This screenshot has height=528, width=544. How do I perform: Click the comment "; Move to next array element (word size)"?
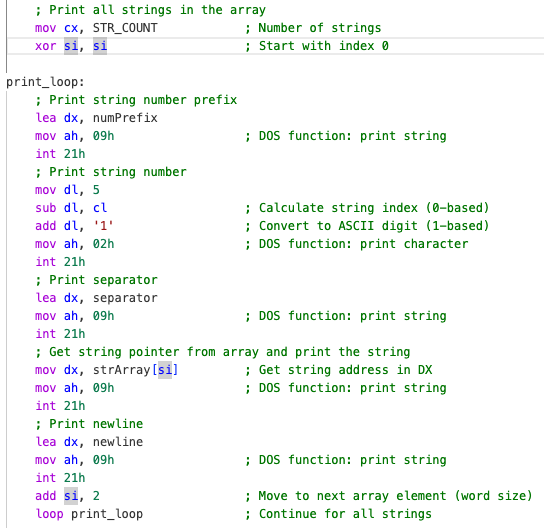389,496
